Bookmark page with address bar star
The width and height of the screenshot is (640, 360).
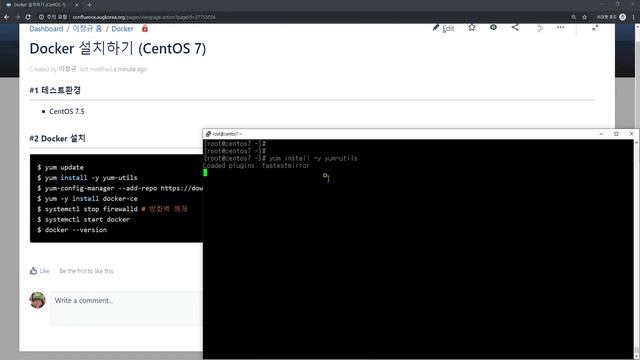[584, 17]
